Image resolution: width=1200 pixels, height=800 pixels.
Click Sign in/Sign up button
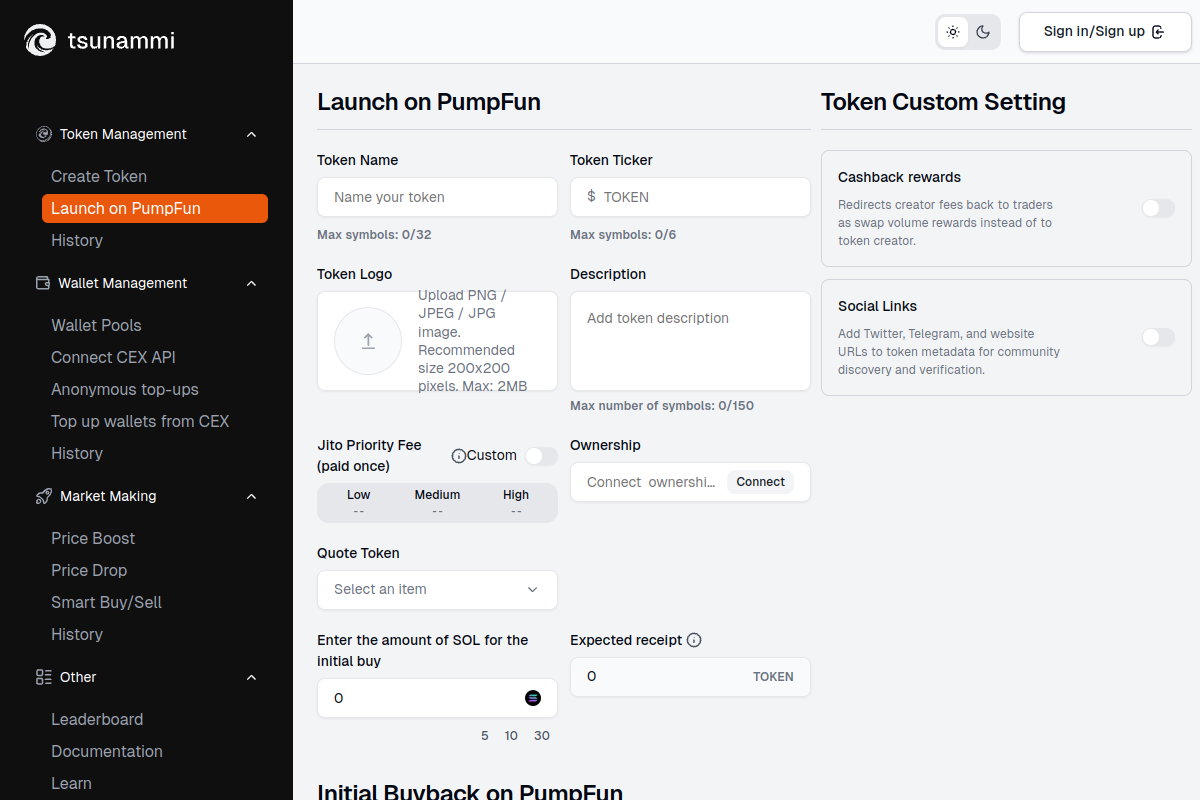point(1105,32)
